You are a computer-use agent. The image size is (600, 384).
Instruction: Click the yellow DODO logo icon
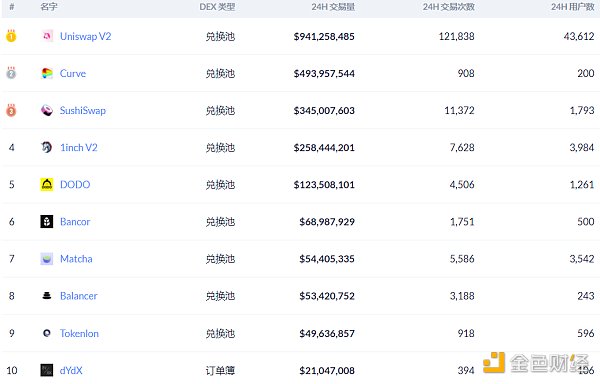click(x=47, y=184)
